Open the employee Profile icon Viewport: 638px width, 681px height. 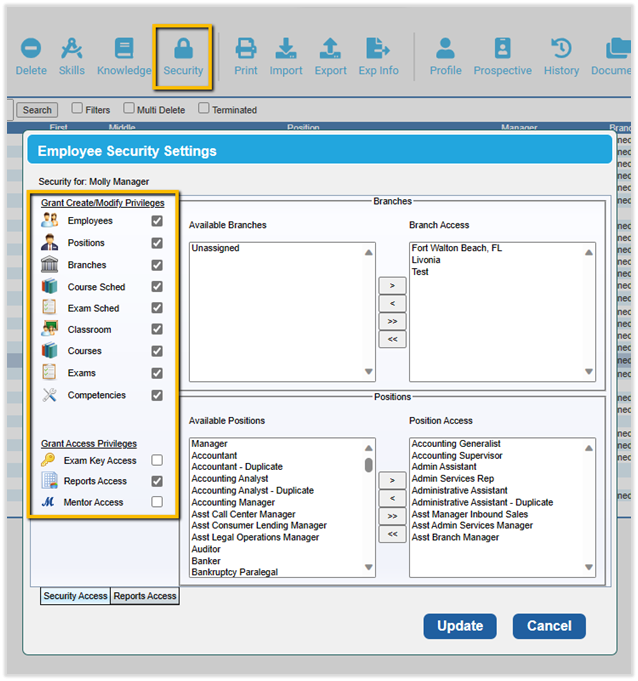click(x=445, y=49)
